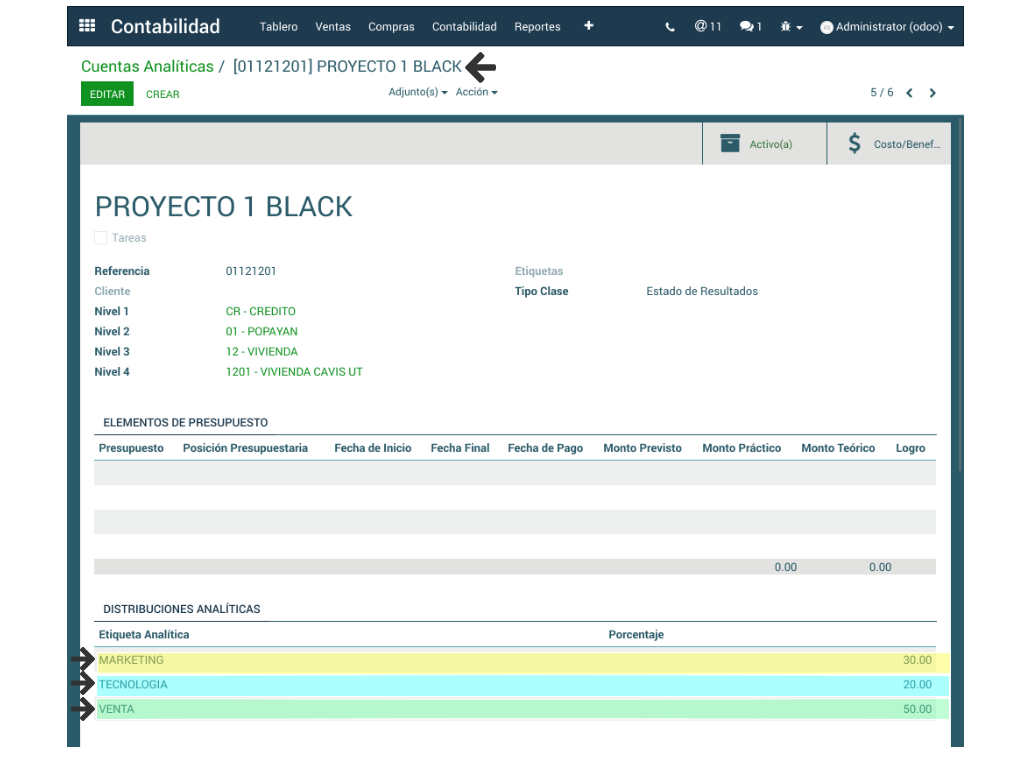This screenshot has width=1023, height=767.
Task: Open the Administrator (odoo) user menu
Action: [x=886, y=27]
